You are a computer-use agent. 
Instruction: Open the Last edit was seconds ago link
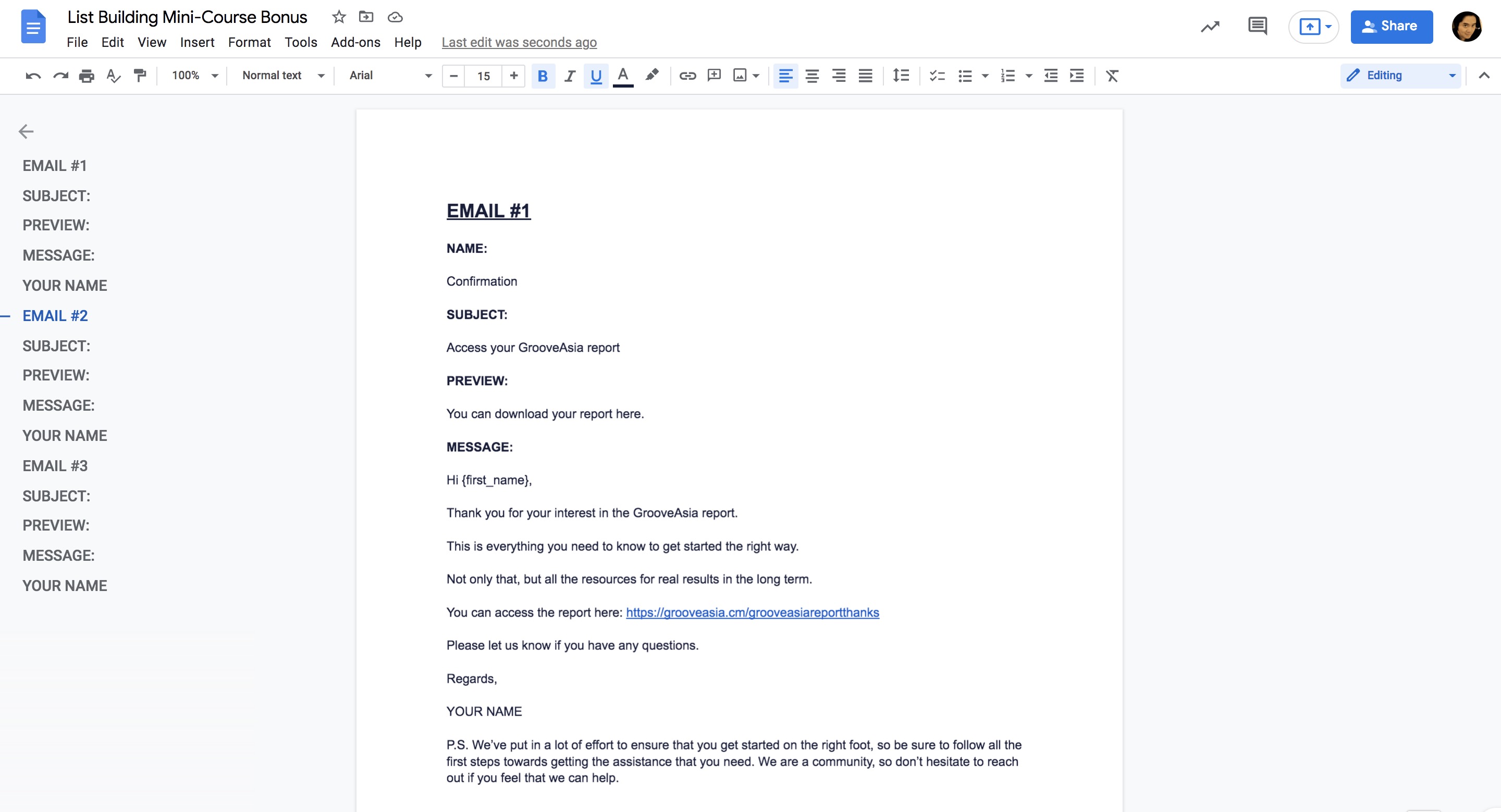click(519, 43)
